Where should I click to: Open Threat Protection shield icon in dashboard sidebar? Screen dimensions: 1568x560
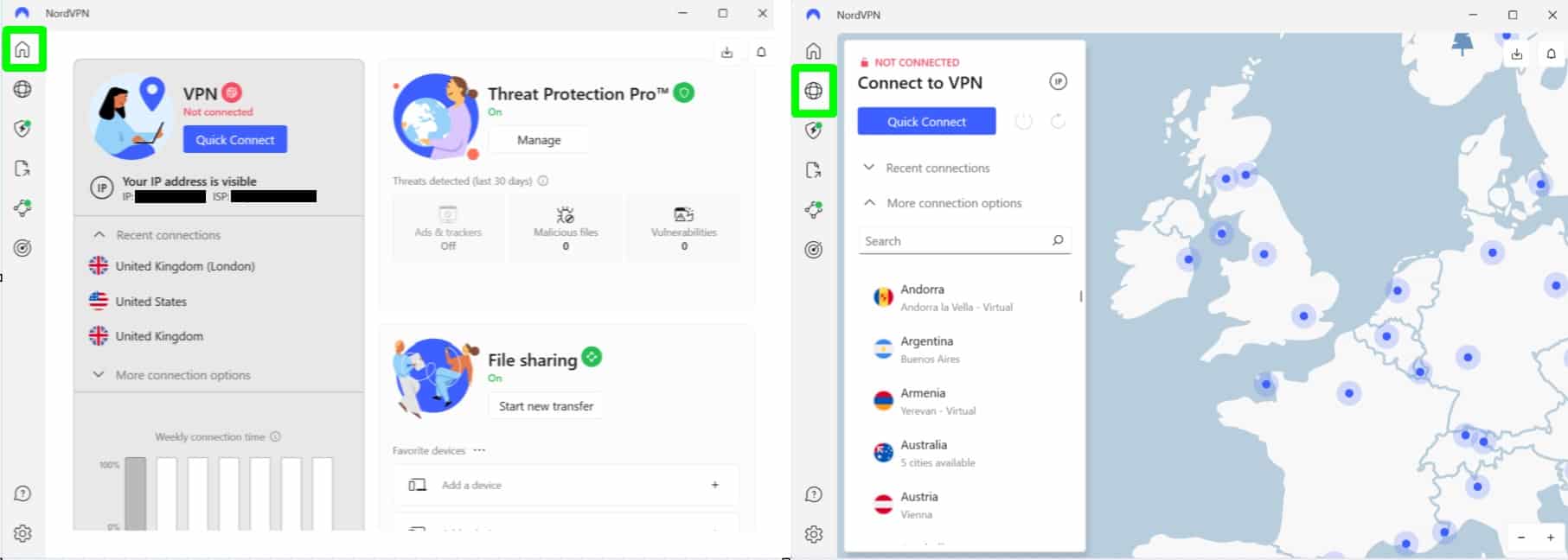[22, 129]
